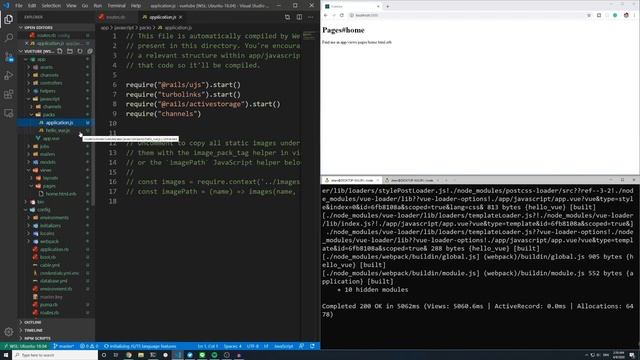Open the Go menu
640x360 pixels.
85,6
